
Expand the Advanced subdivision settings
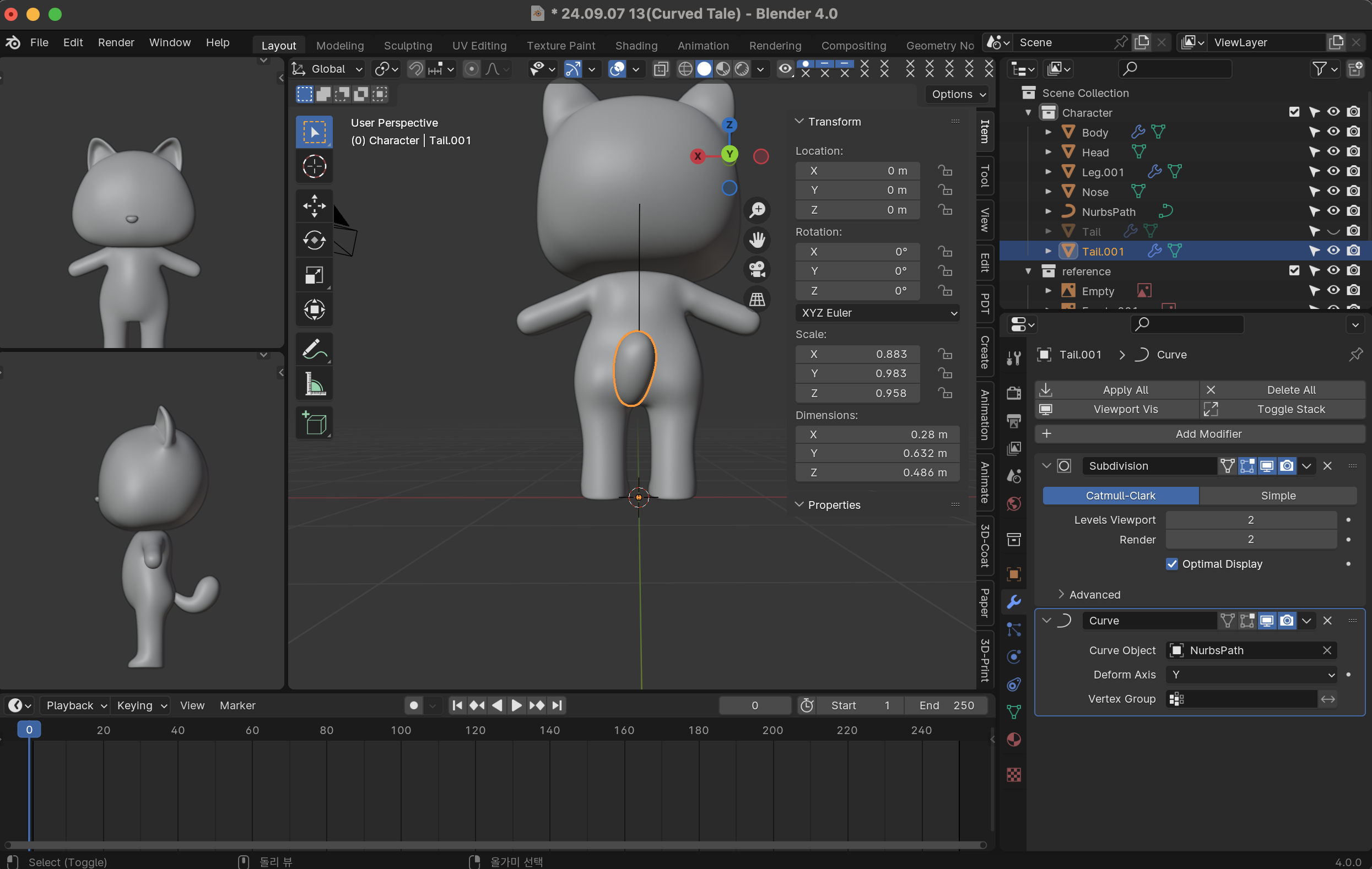[x=1089, y=595]
